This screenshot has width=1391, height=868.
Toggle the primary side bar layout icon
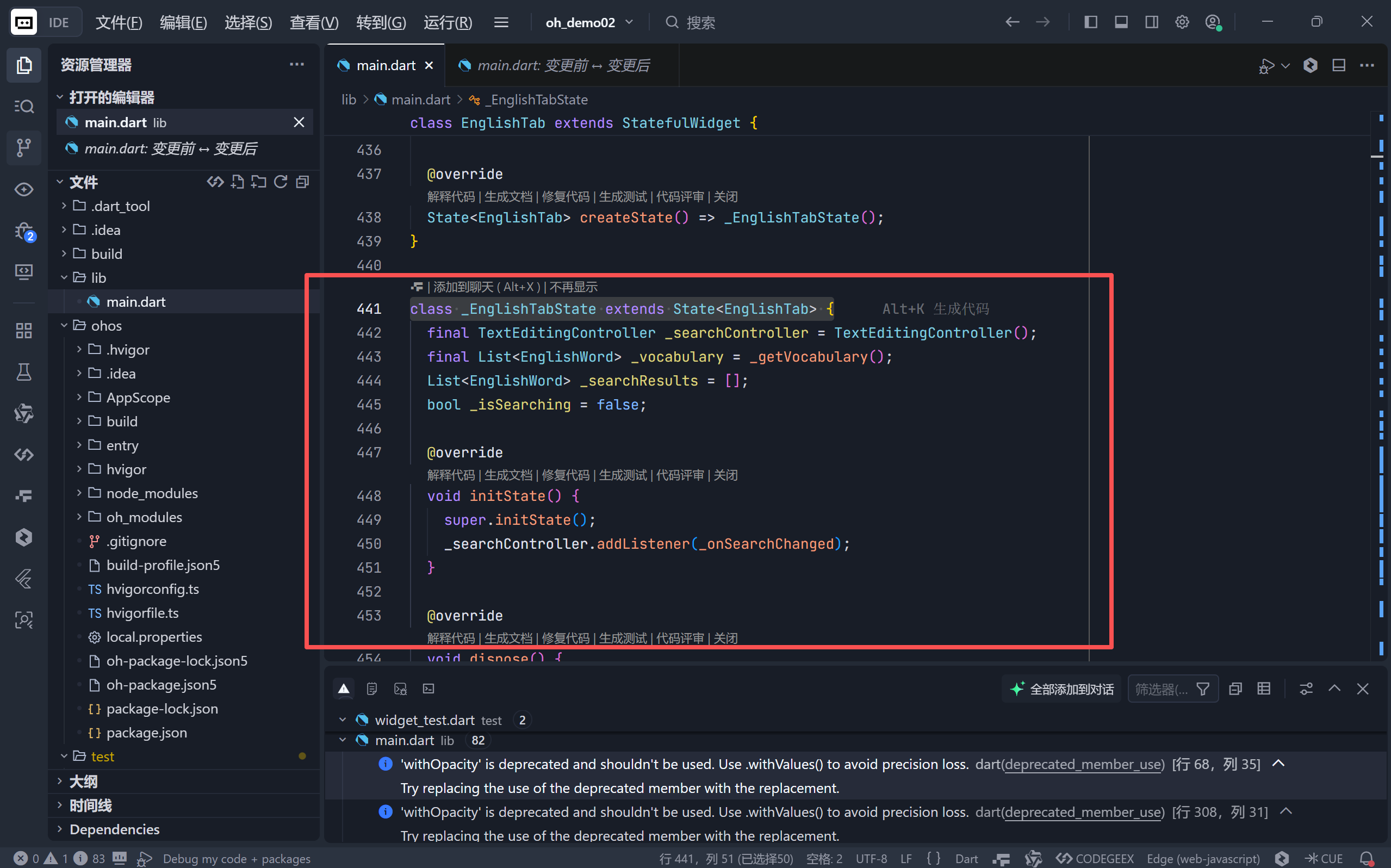1090,22
